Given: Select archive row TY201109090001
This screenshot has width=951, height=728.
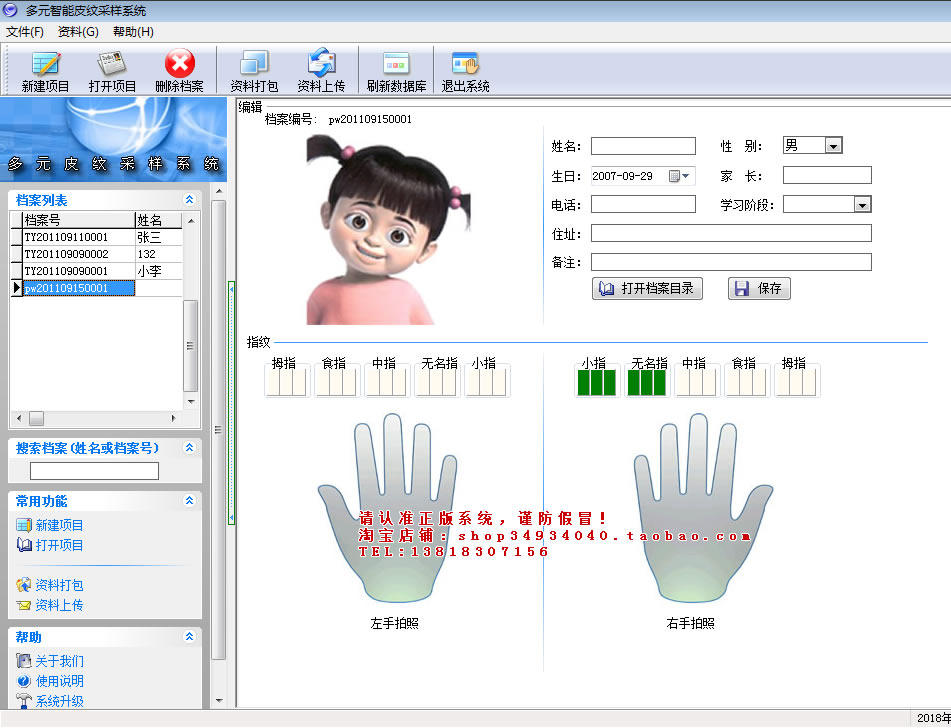Looking at the screenshot, I should pyautogui.click(x=96, y=271).
